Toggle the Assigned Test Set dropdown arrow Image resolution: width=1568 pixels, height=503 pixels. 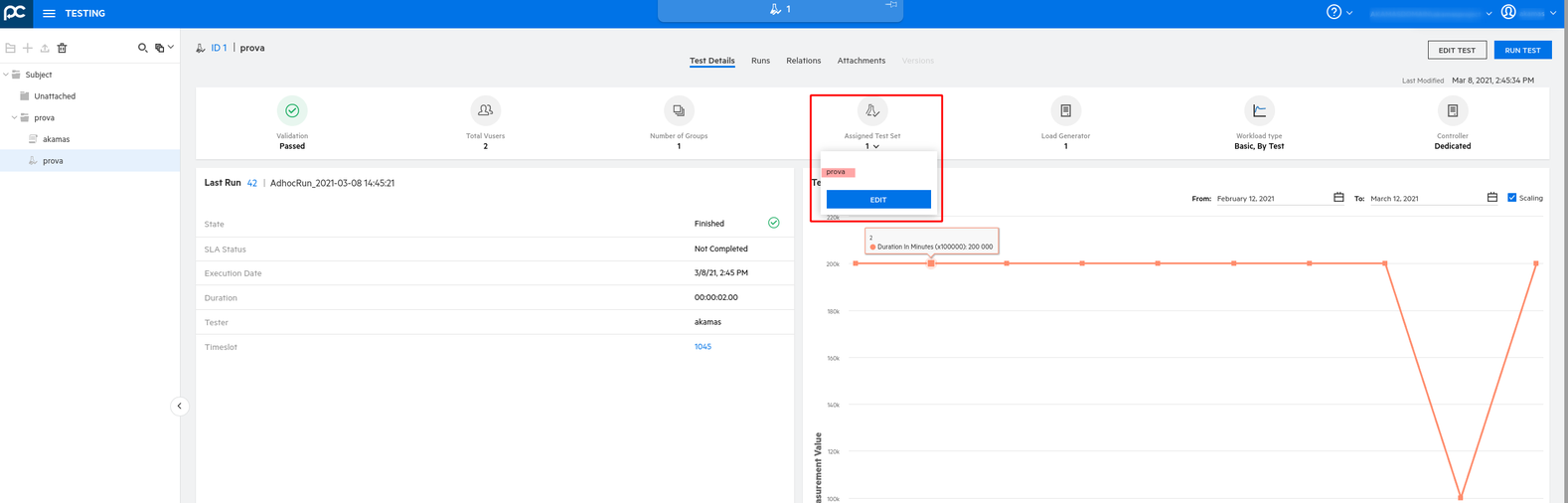875,147
